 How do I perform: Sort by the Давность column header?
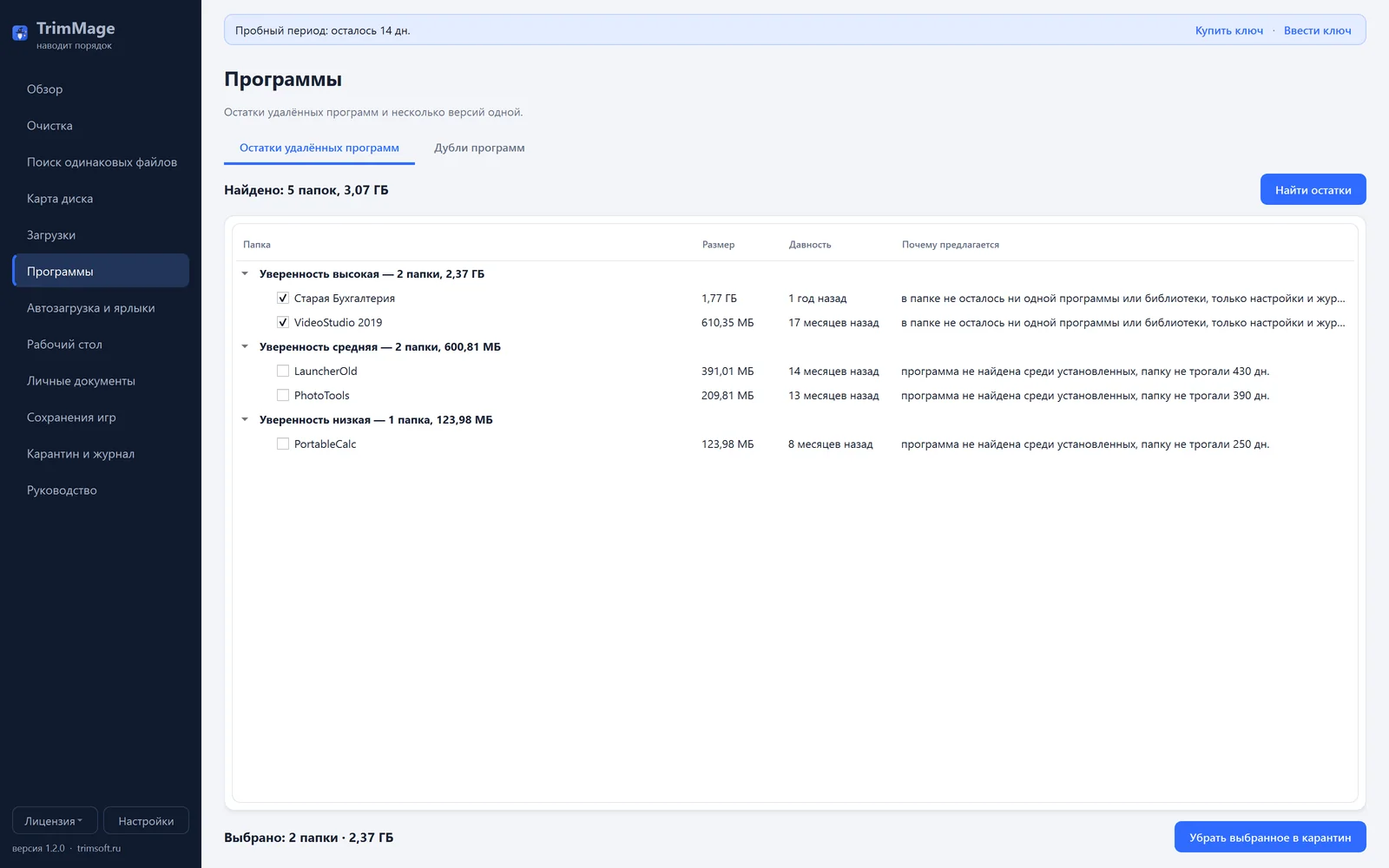(x=810, y=245)
